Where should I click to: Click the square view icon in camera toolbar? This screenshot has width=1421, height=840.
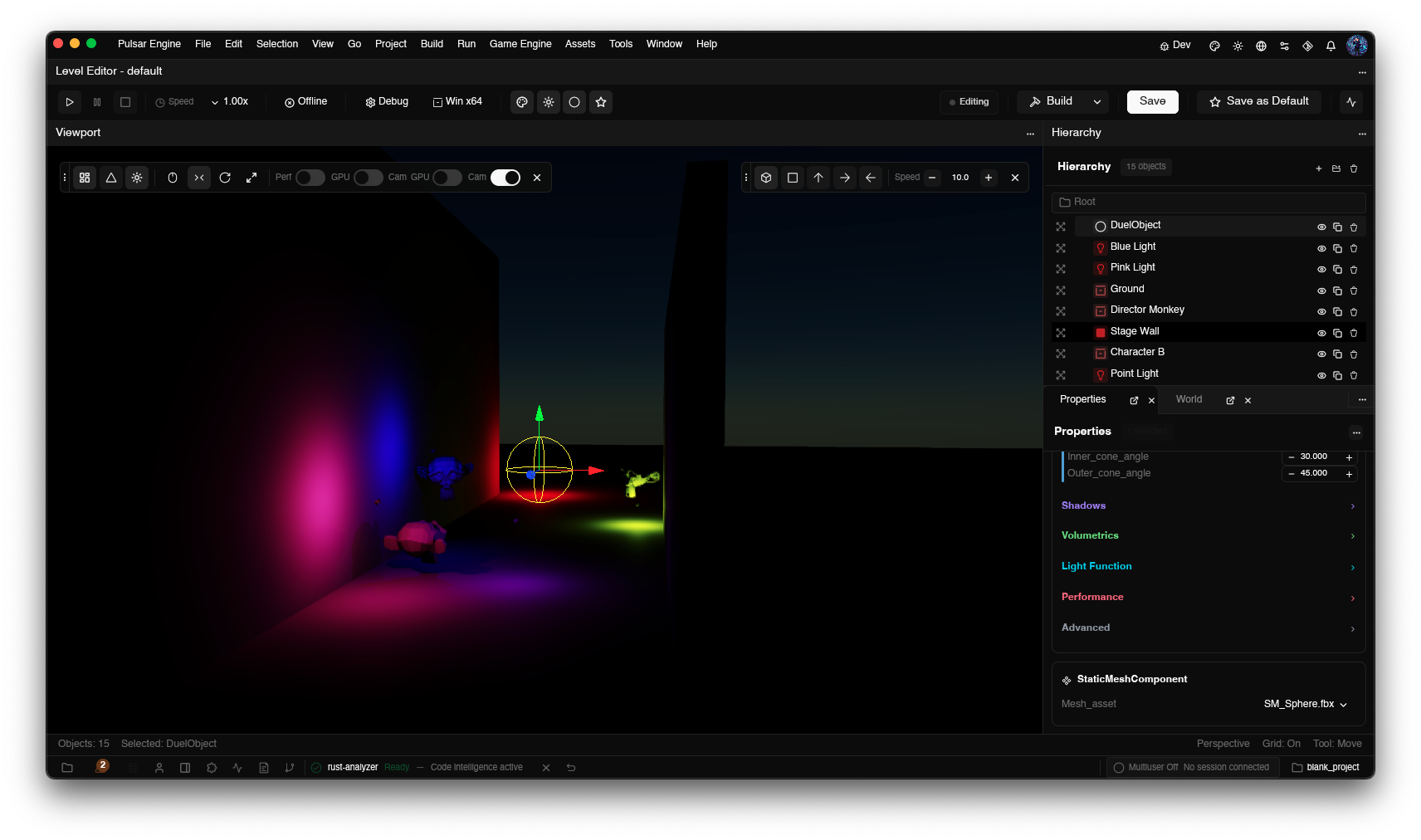(793, 178)
